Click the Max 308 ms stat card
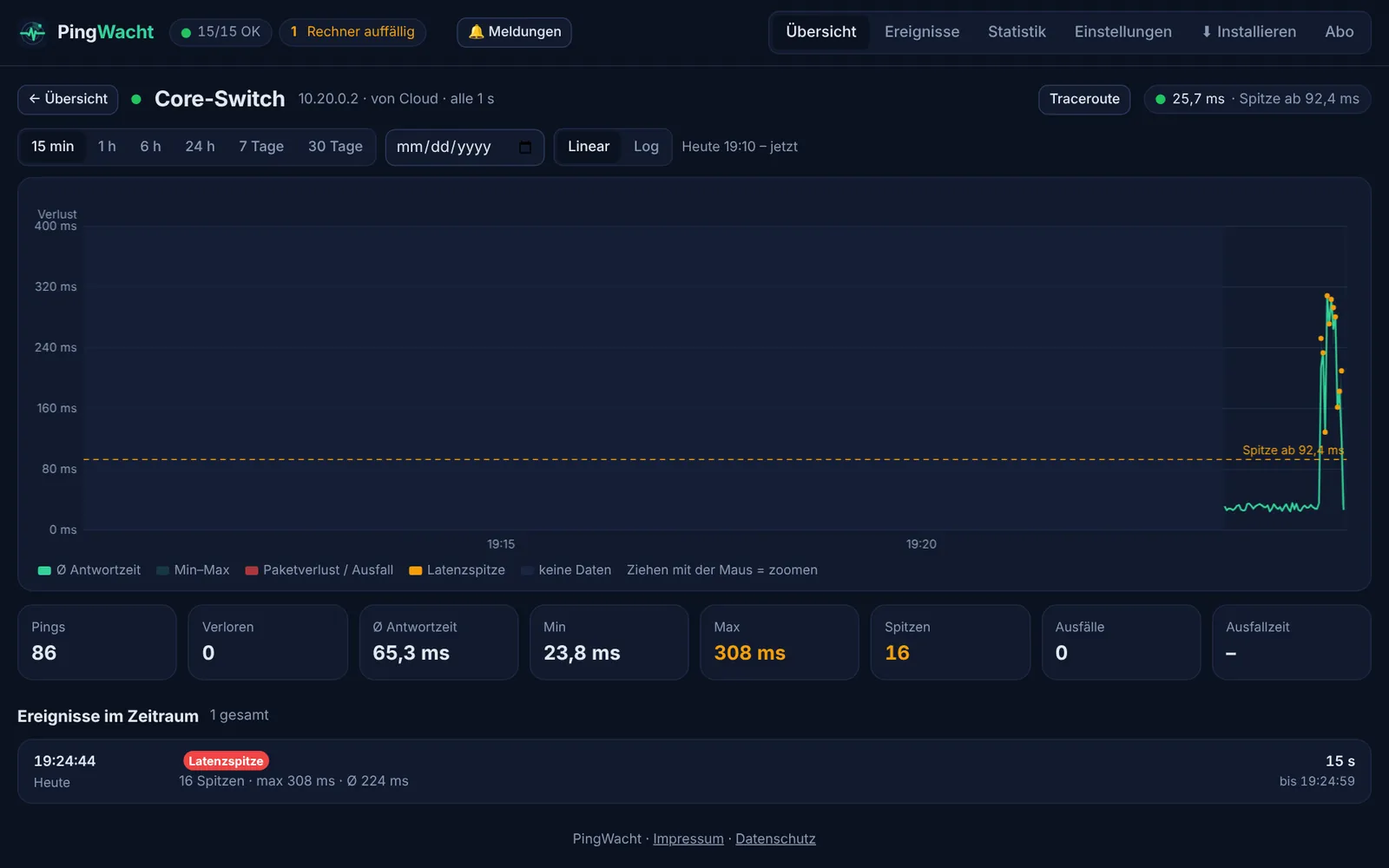Viewport: 1389px width, 868px height. point(780,642)
